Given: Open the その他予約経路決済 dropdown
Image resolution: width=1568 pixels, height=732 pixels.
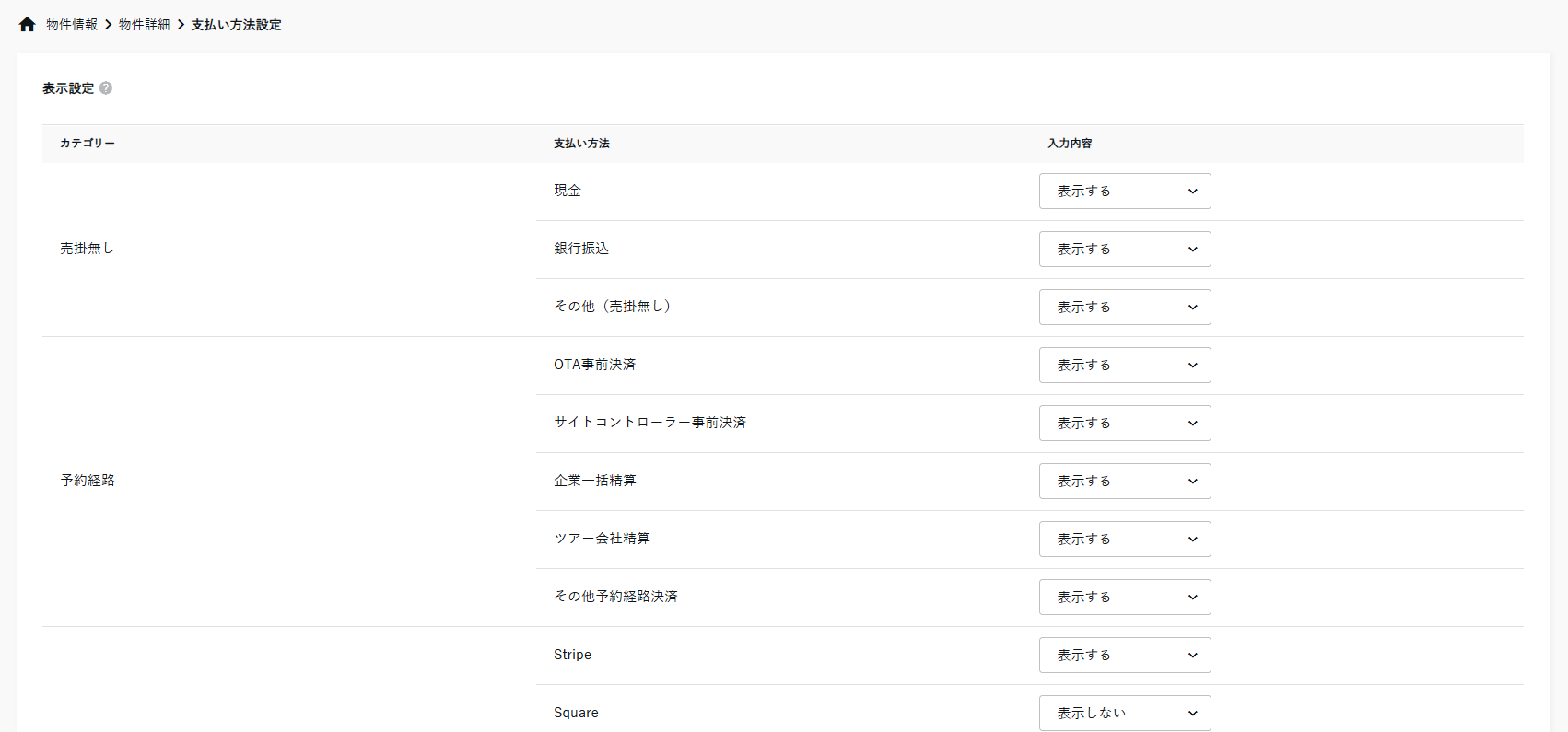Looking at the screenshot, I should (1124, 598).
